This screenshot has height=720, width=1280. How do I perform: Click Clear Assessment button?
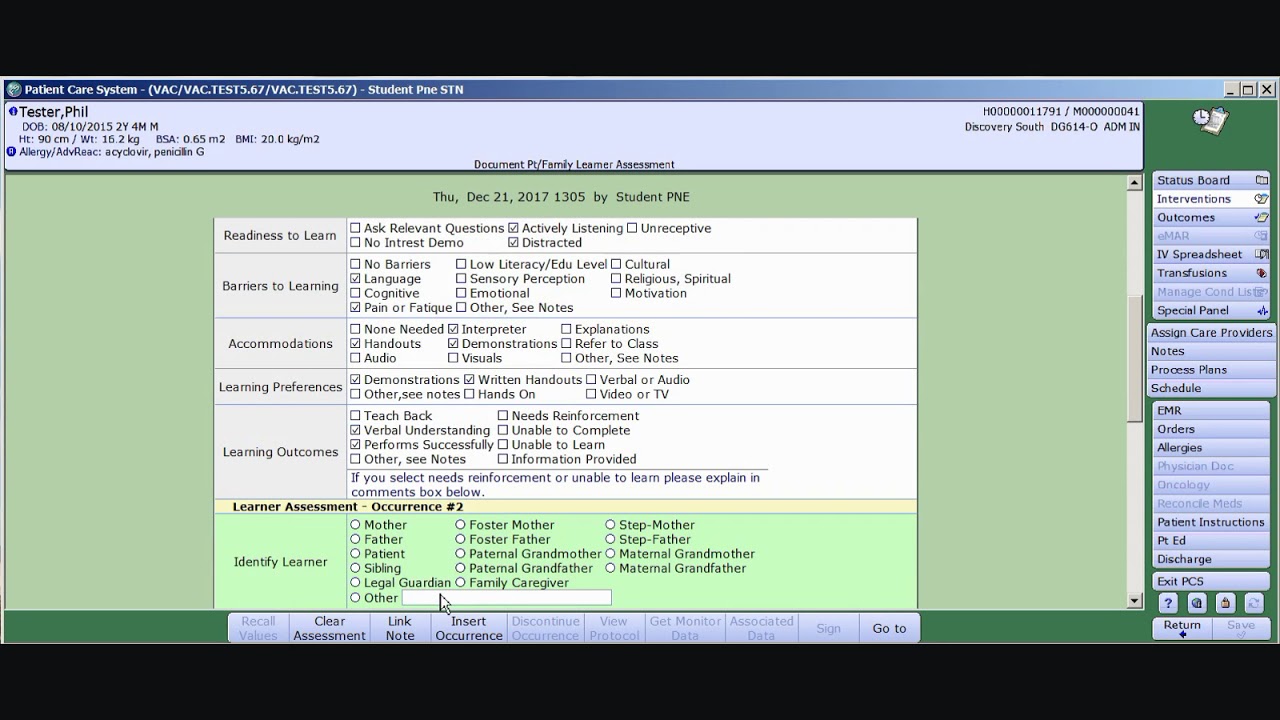point(329,628)
